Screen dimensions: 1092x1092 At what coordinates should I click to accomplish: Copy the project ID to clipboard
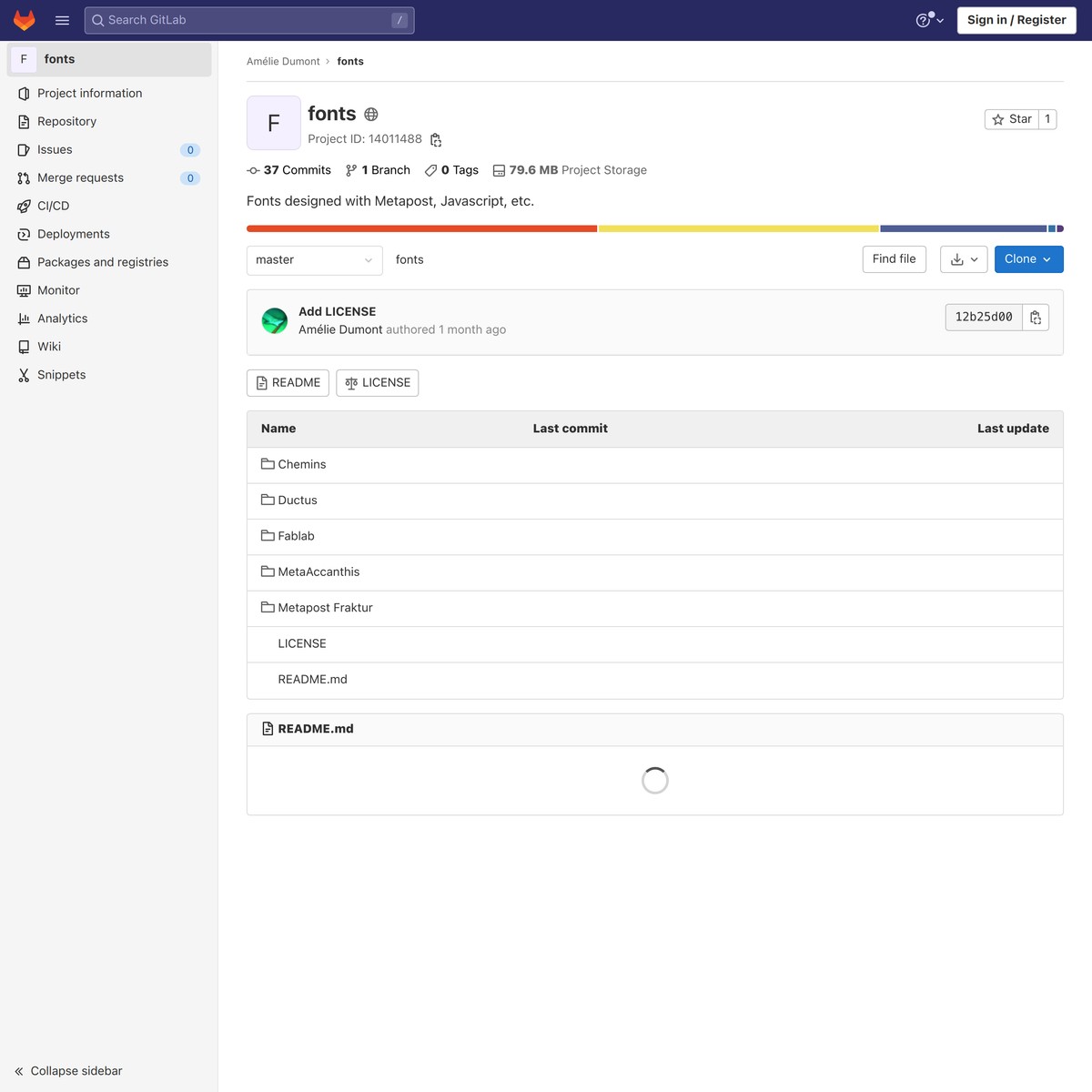(436, 140)
